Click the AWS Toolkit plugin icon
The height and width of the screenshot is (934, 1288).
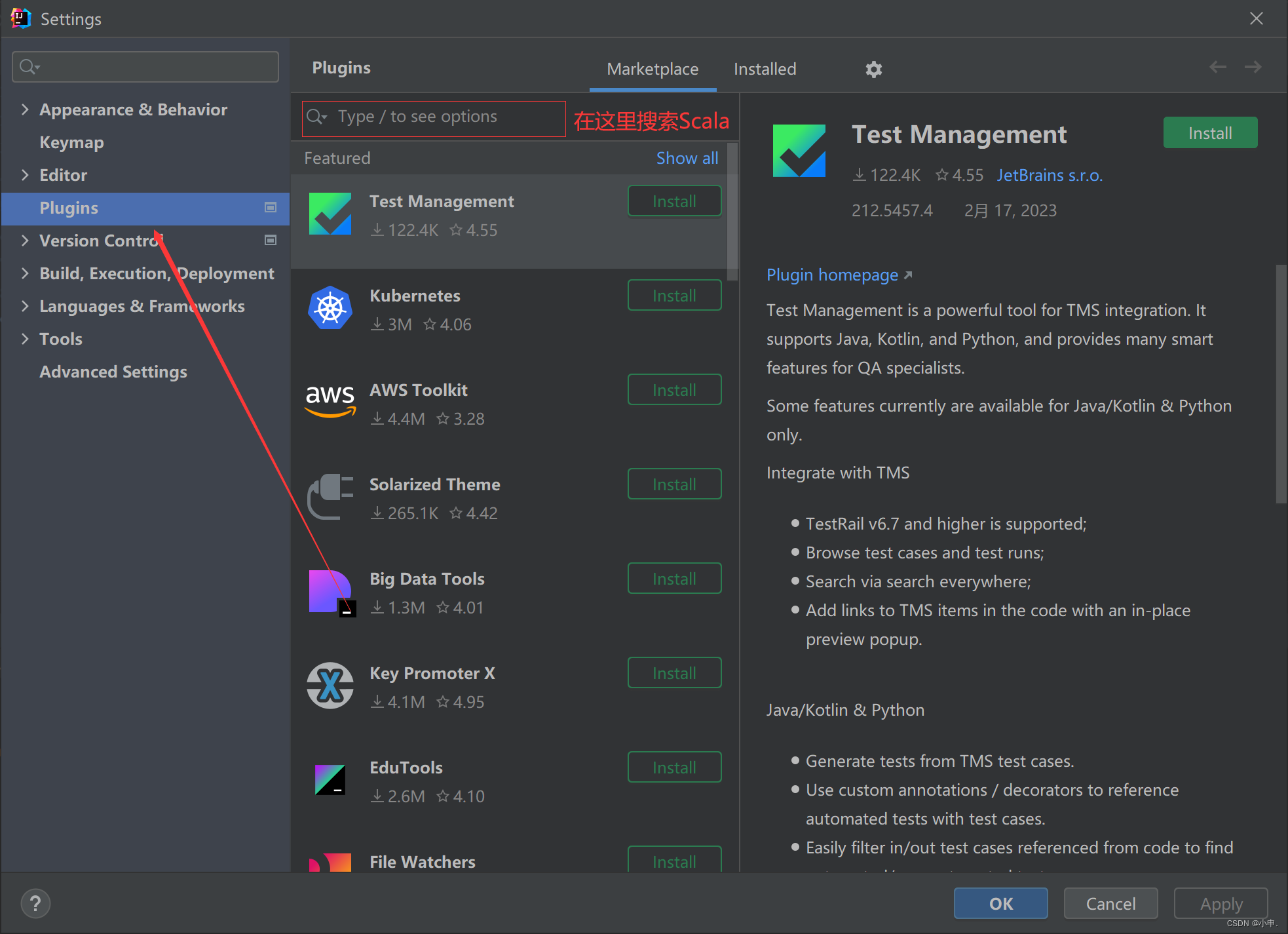pyautogui.click(x=330, y=402)
